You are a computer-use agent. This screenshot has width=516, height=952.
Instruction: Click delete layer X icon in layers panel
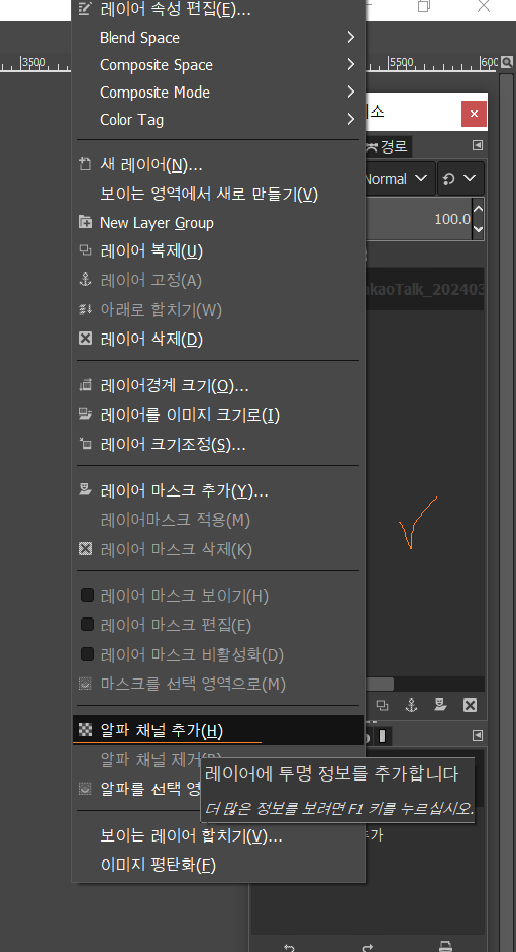[x=470, y=705]
